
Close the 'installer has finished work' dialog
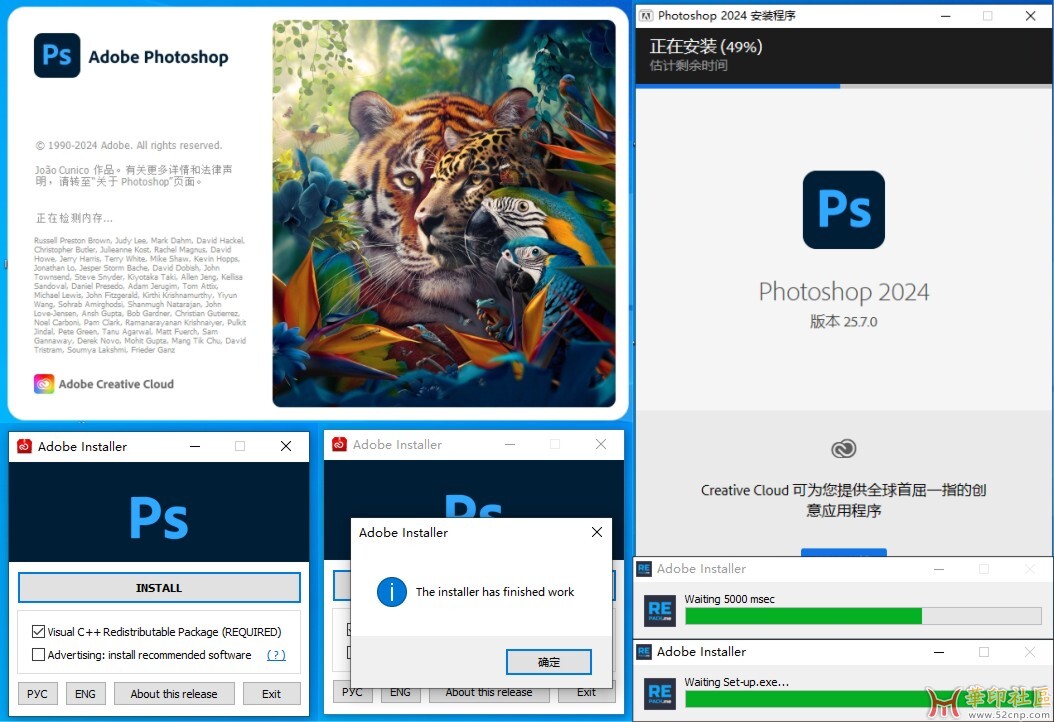(596, 532)
